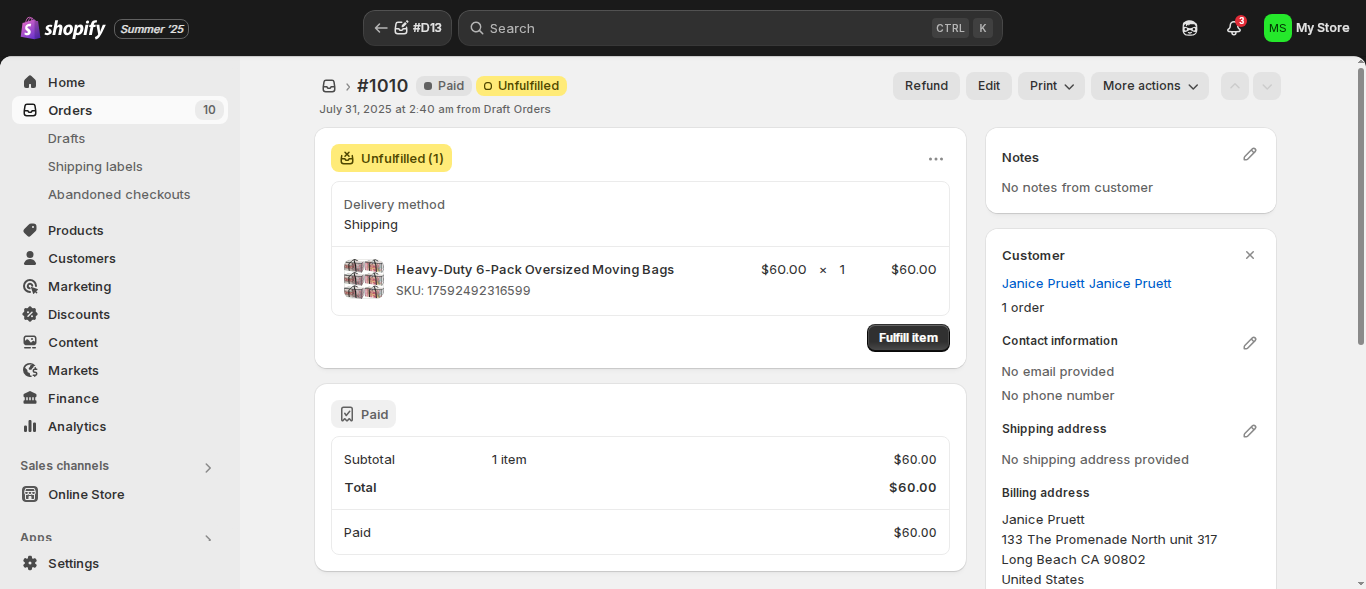This screenshot has height=589, width=1366.
Task: Click the Sidekick assistant icon in top bar
Action: [x=1190, y=28]
